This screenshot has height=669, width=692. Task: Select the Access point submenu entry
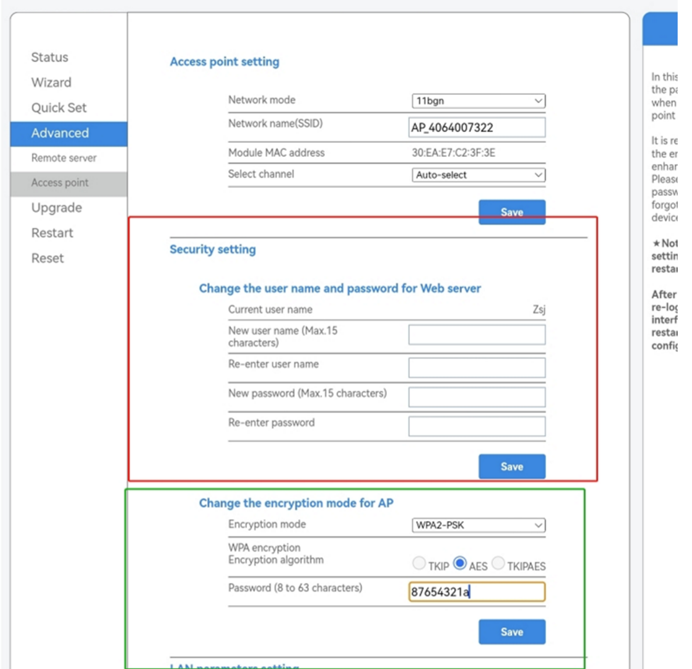coord(60,183)
